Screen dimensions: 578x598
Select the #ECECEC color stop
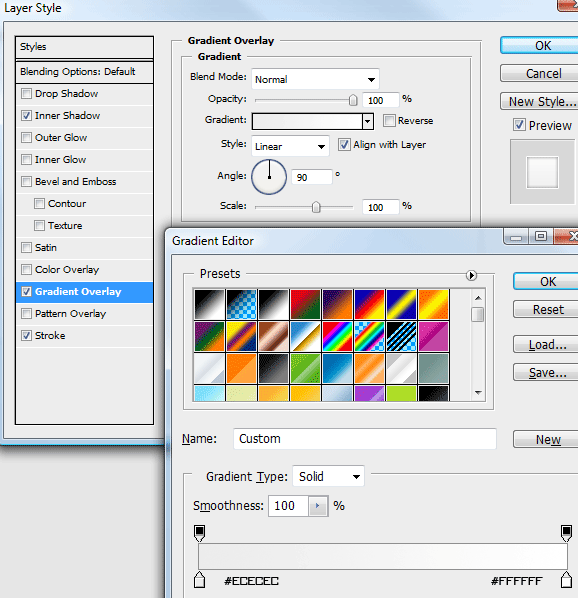click(199, 579)
